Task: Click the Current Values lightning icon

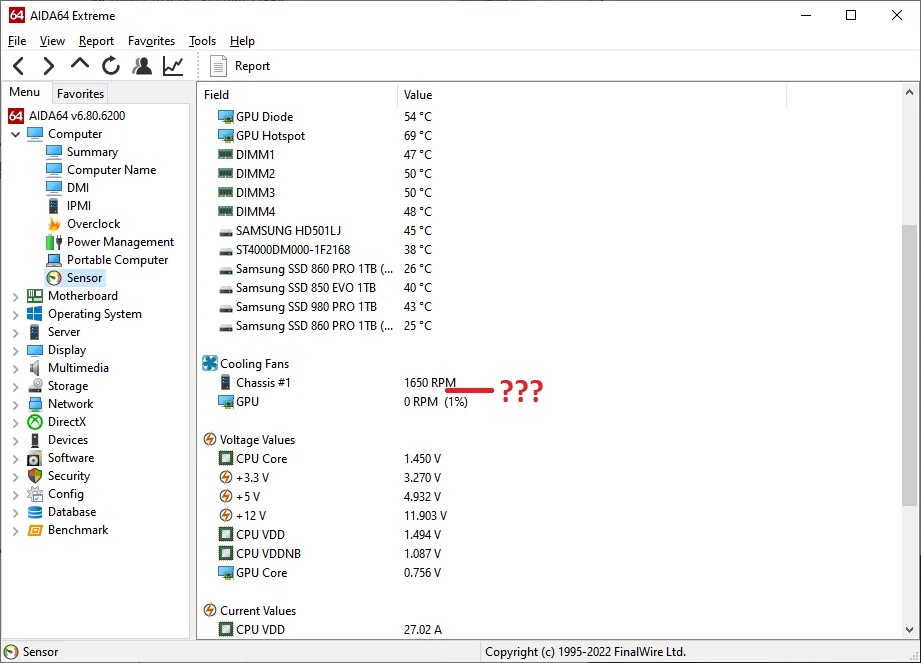Action: click(x=210, y=610)
